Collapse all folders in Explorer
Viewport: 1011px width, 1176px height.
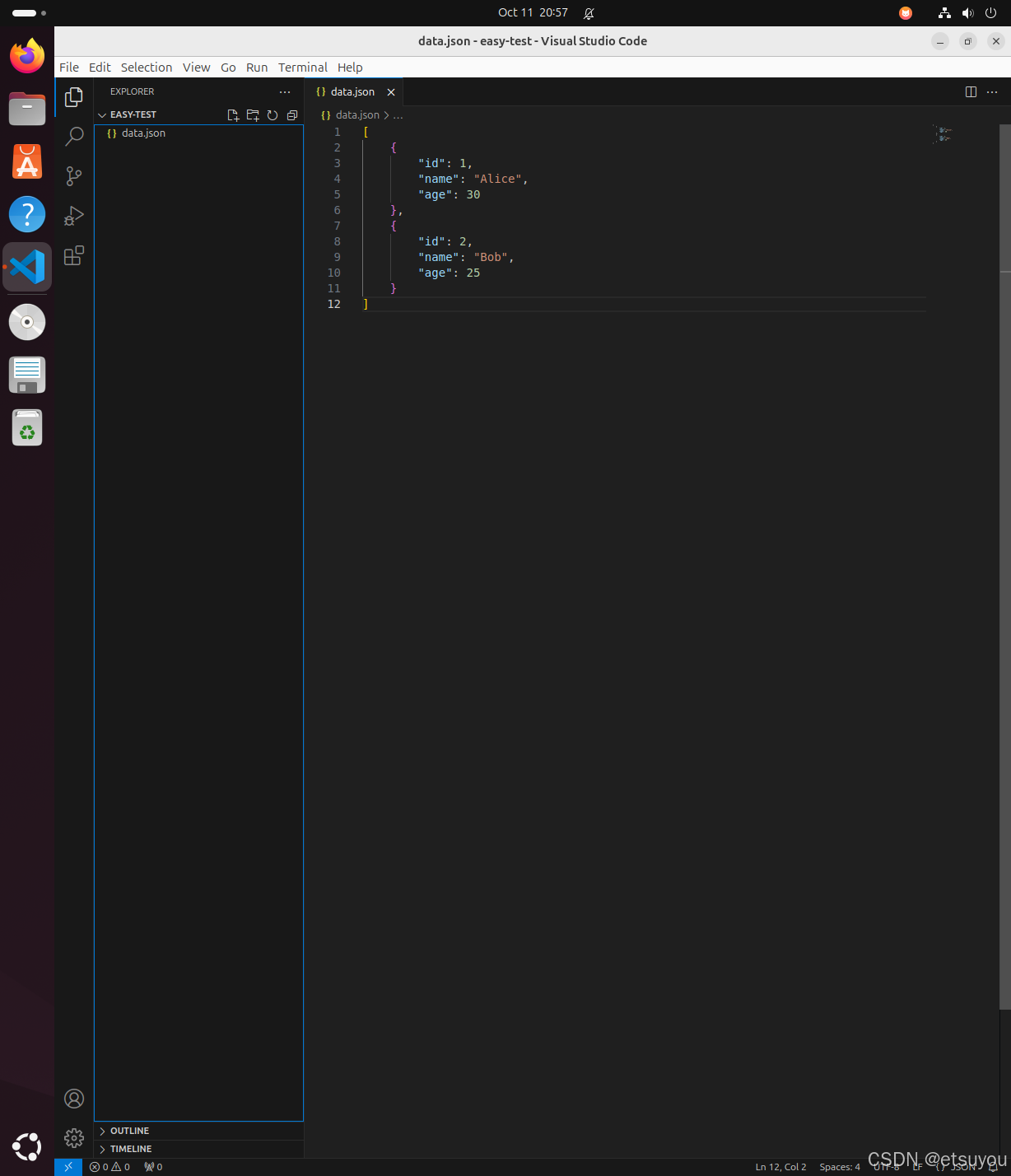292,115
